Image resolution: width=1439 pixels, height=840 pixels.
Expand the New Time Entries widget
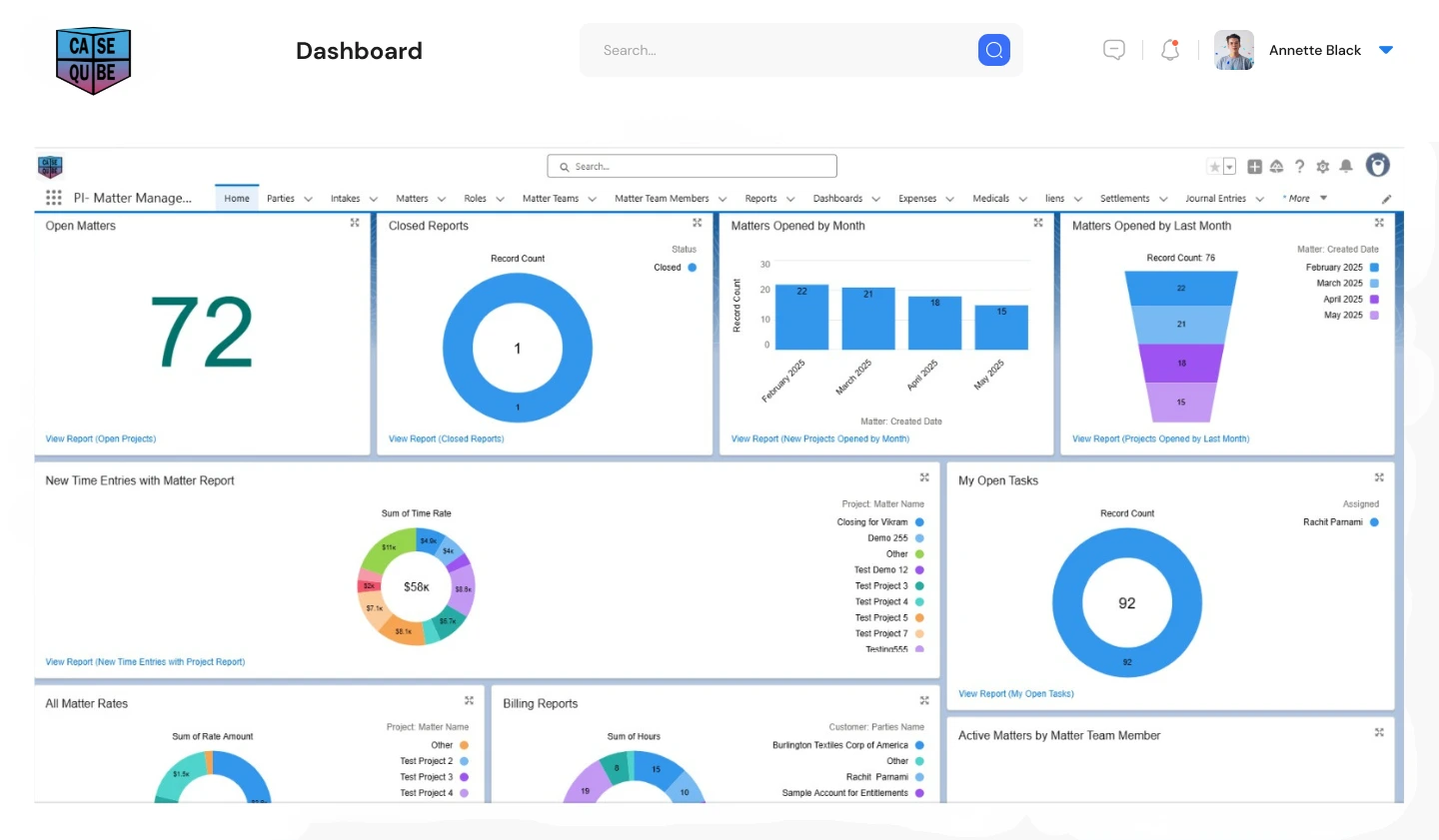coord(924,477)
